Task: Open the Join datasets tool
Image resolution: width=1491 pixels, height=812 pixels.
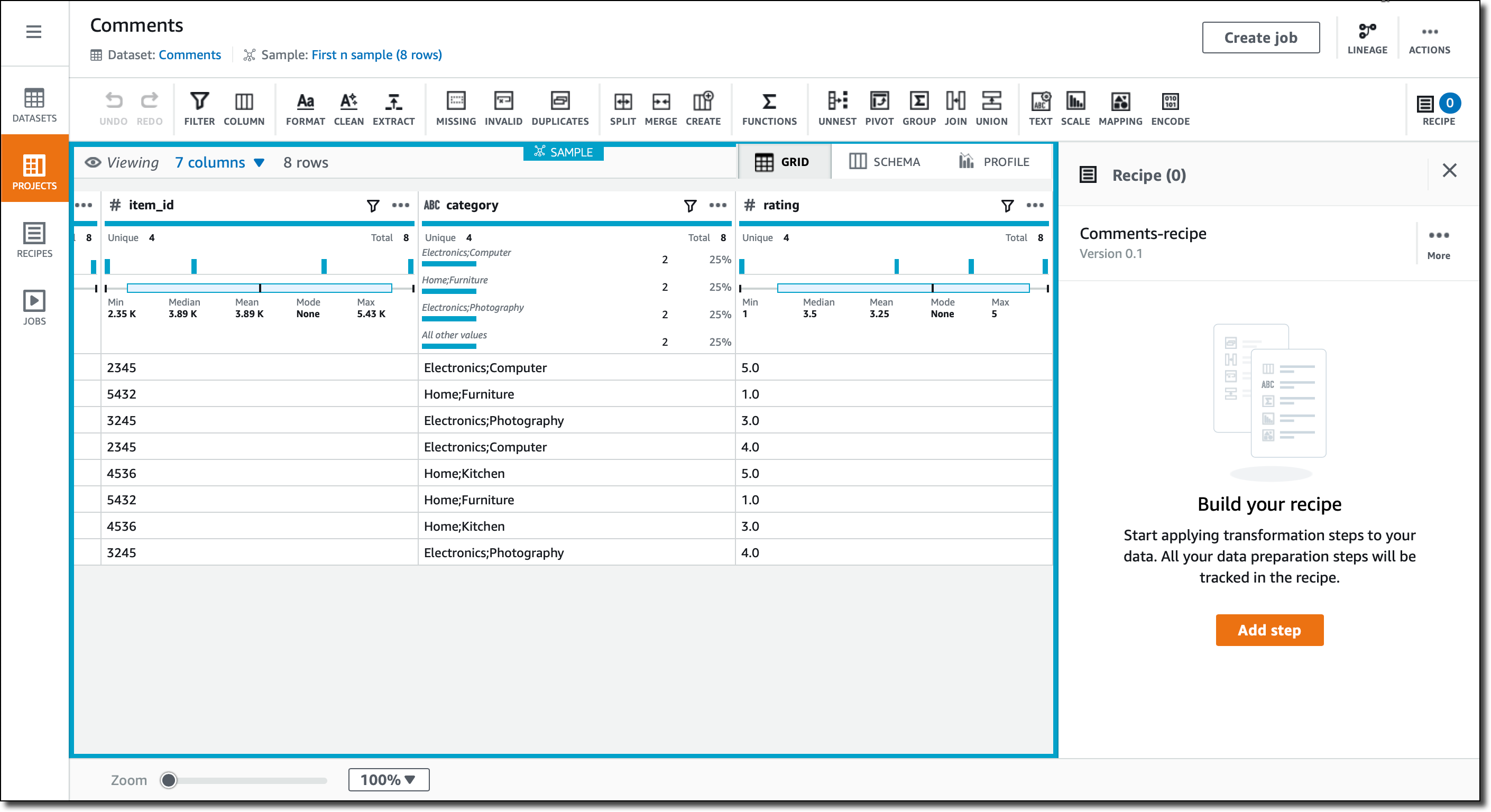Action: [x=955, y=108]
